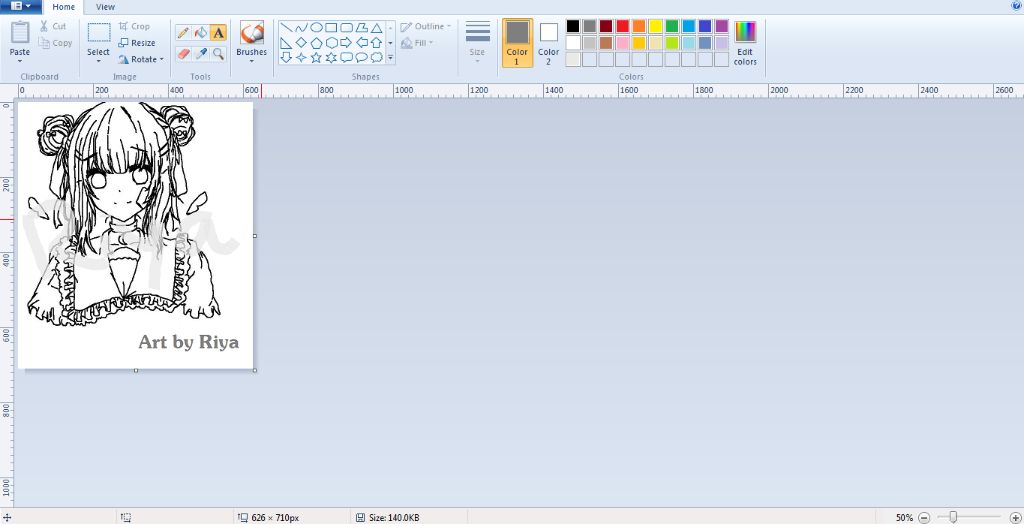The height and width of the screenshot is (524, 1024).
Task: Switch to the Home tab
Action: tap(63, 7)
